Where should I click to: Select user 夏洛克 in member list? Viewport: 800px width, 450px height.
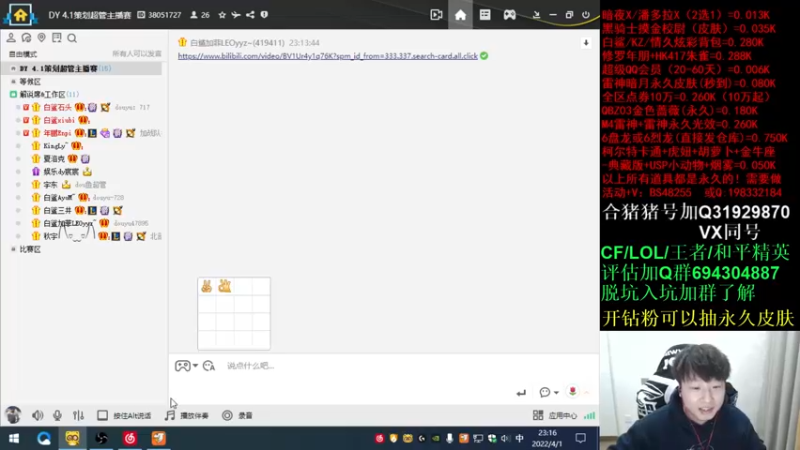[54, 159]
